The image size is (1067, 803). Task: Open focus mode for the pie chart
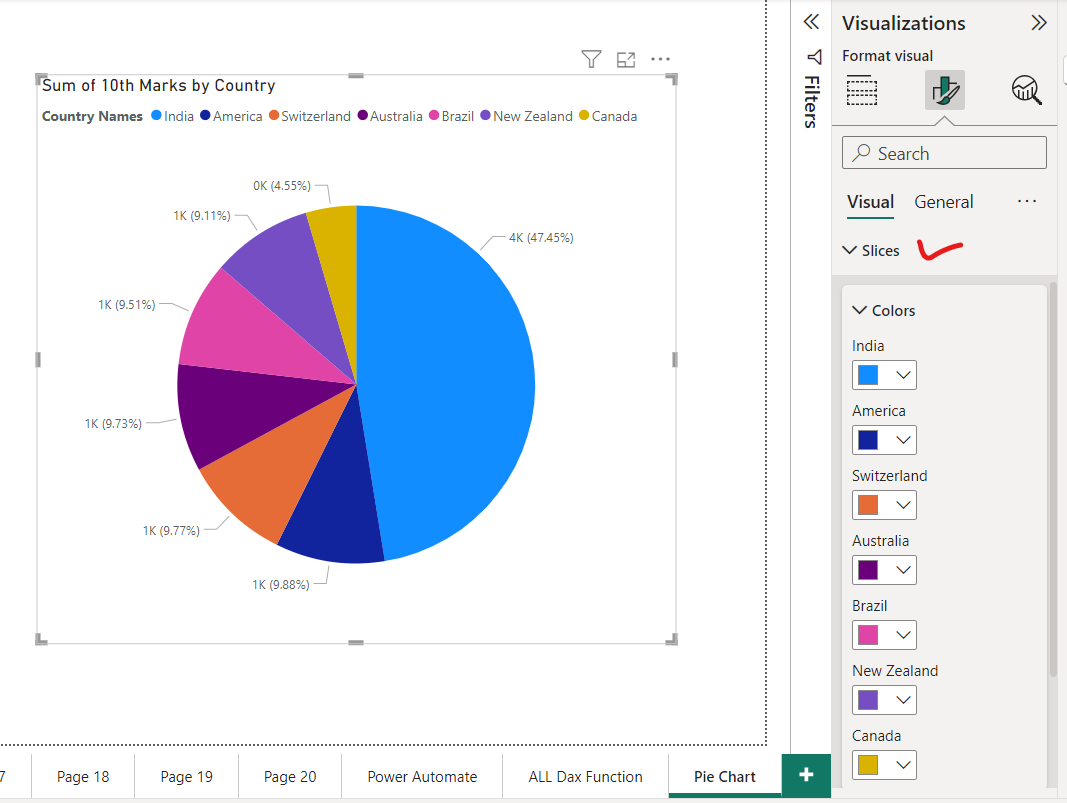tap(626, 59)
